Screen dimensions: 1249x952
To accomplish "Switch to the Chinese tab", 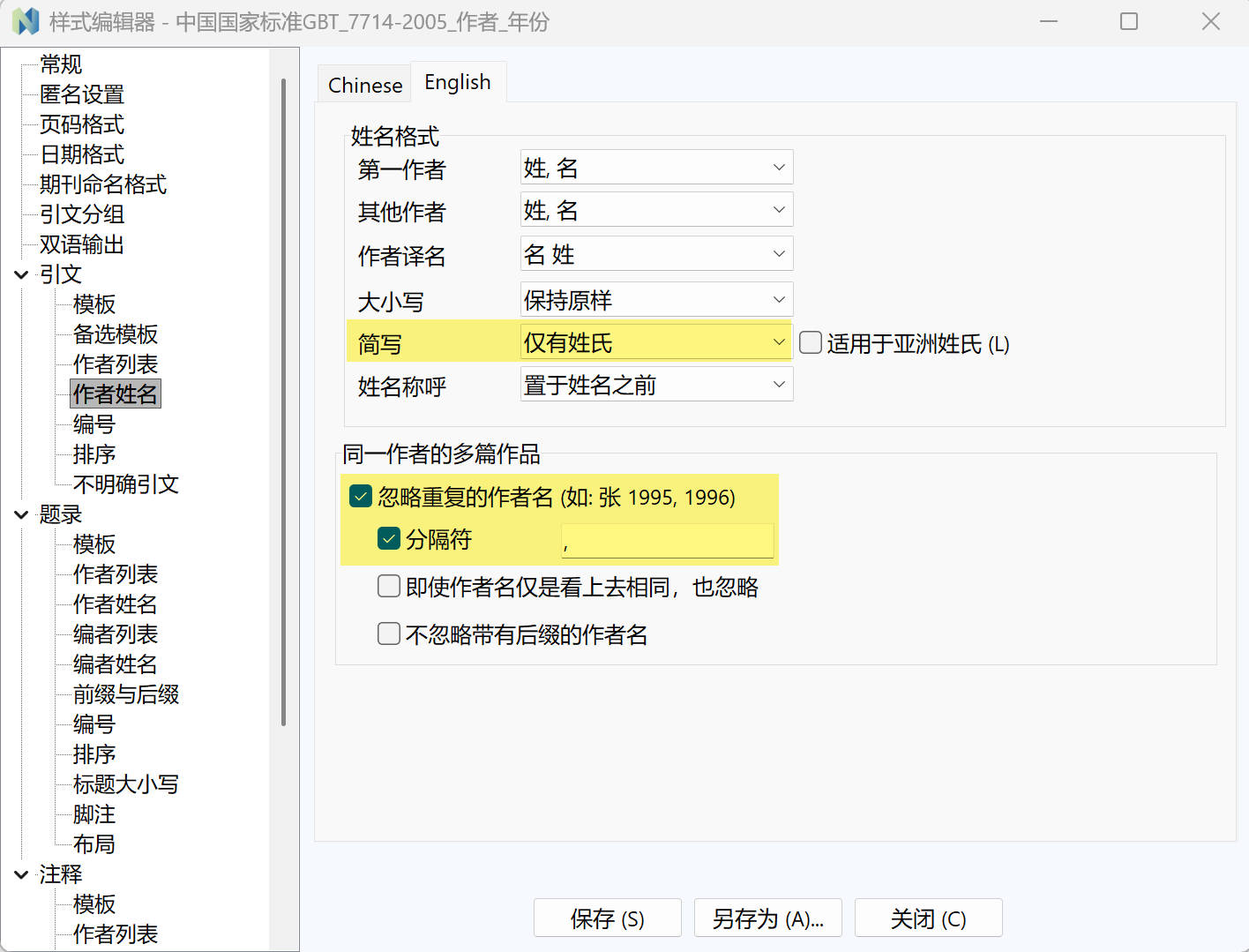I will tap(365, 86).
